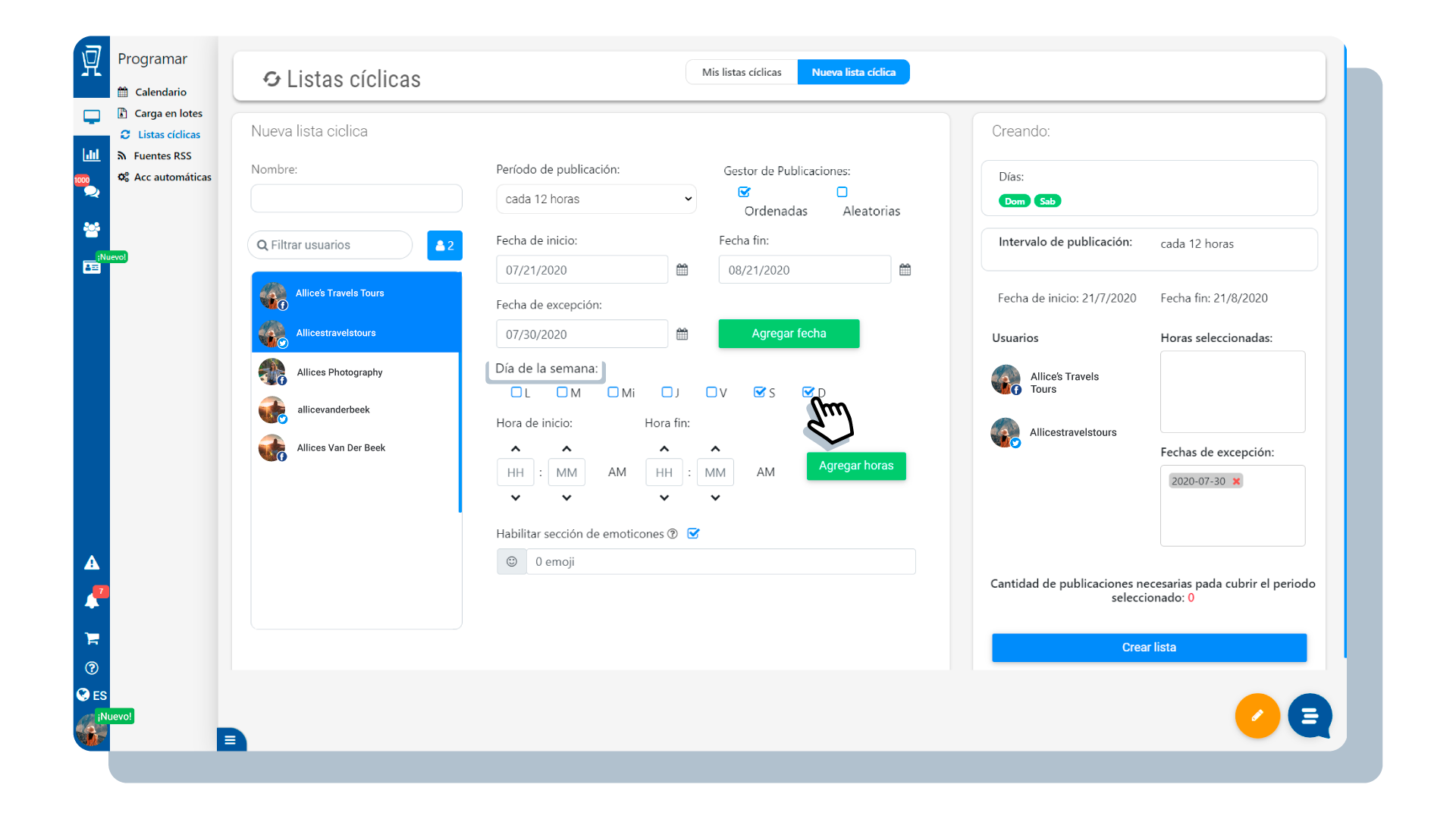
Task: Increase Hora de inicio minutes with up arrow
Action: pos(566,449)
